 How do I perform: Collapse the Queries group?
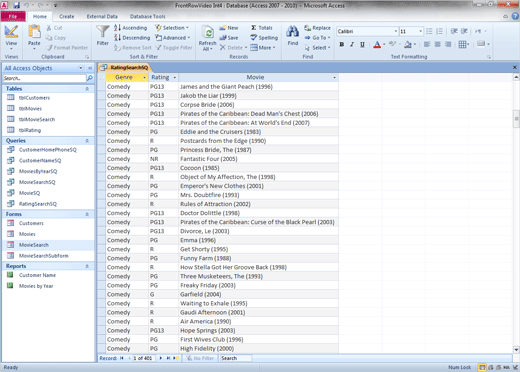click(87, 141)
